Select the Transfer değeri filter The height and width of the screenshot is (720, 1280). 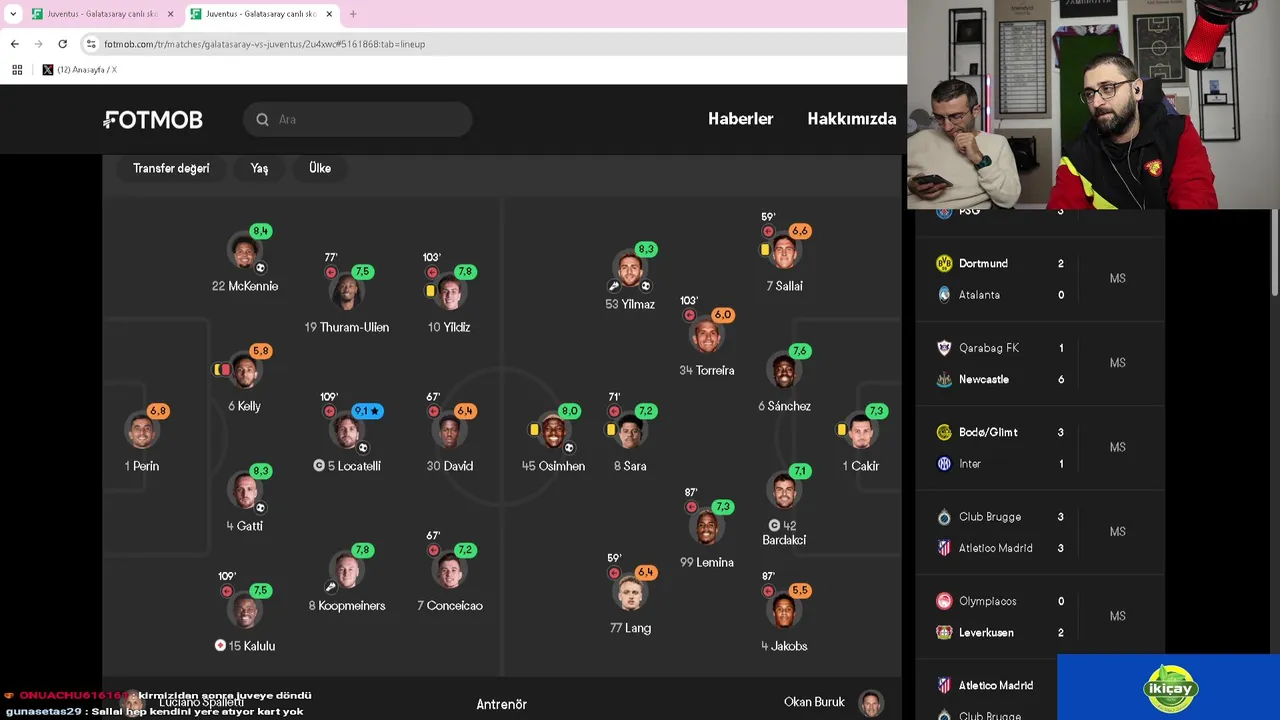pos(171,168)
